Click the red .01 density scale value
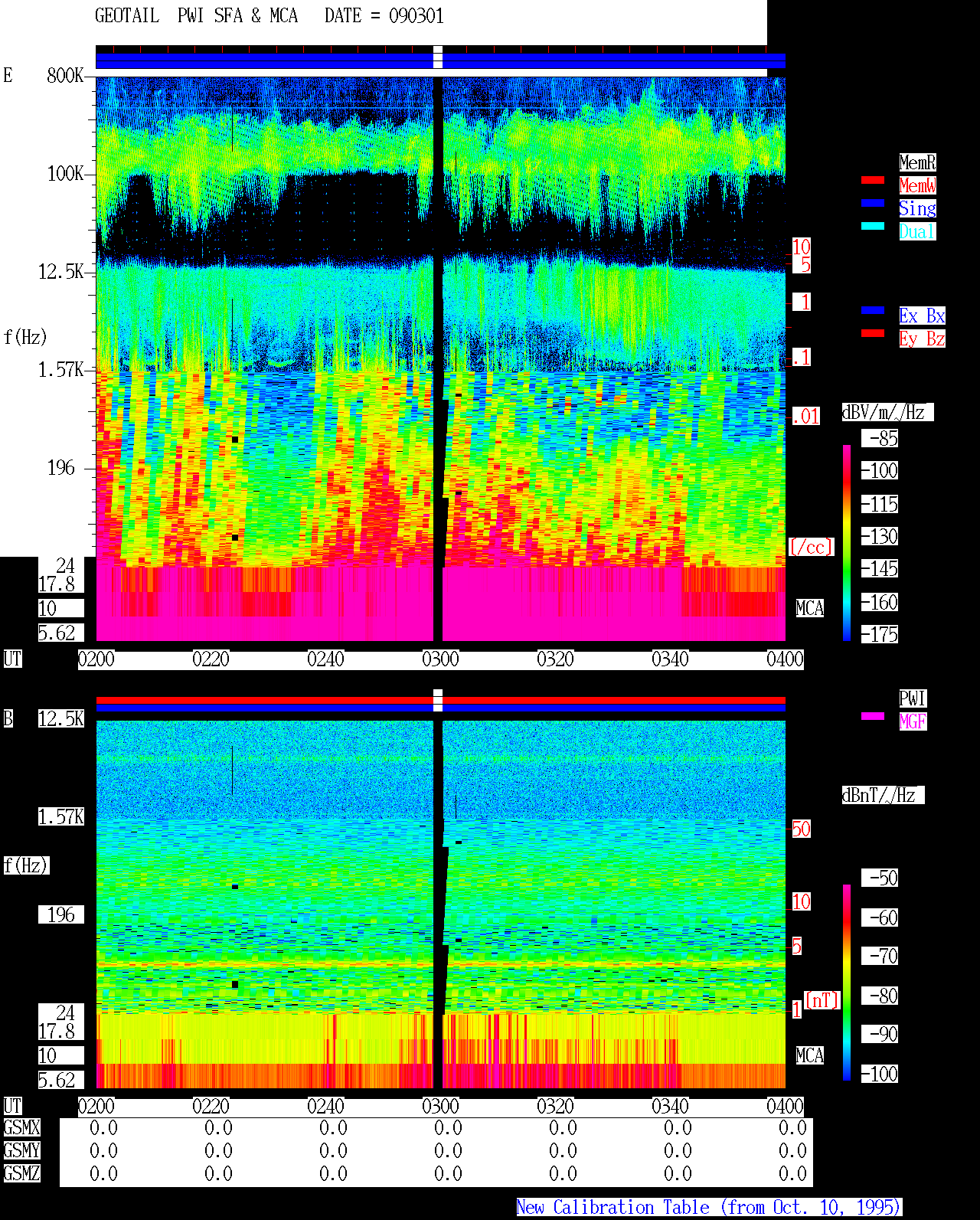 (x=805, y=417)
